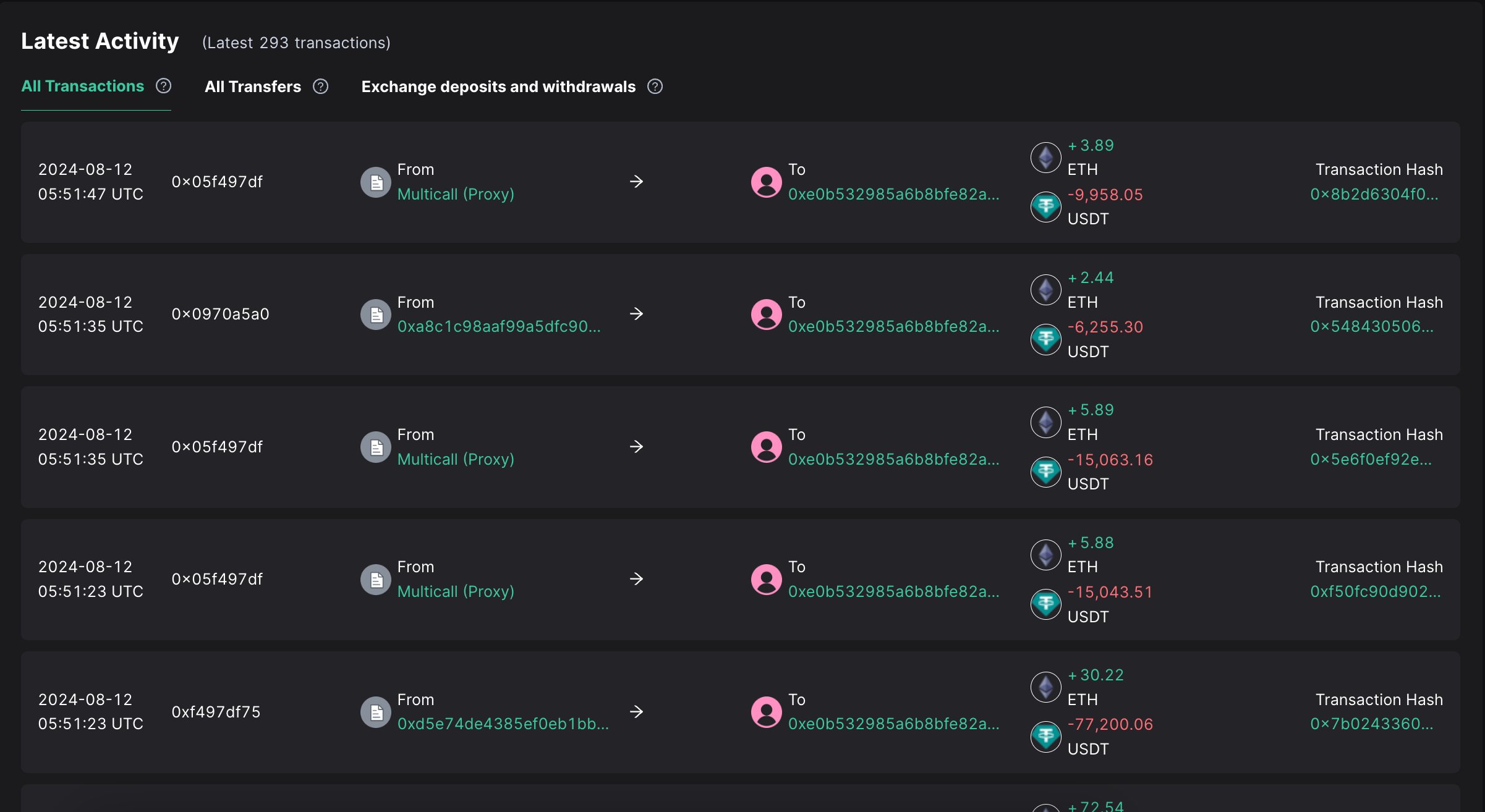Image resolution: width=1485 pixels, height=812 pixels.
Task: Click USDT Tether icon beside -15,043.51
Action: tap(1045, 604)
